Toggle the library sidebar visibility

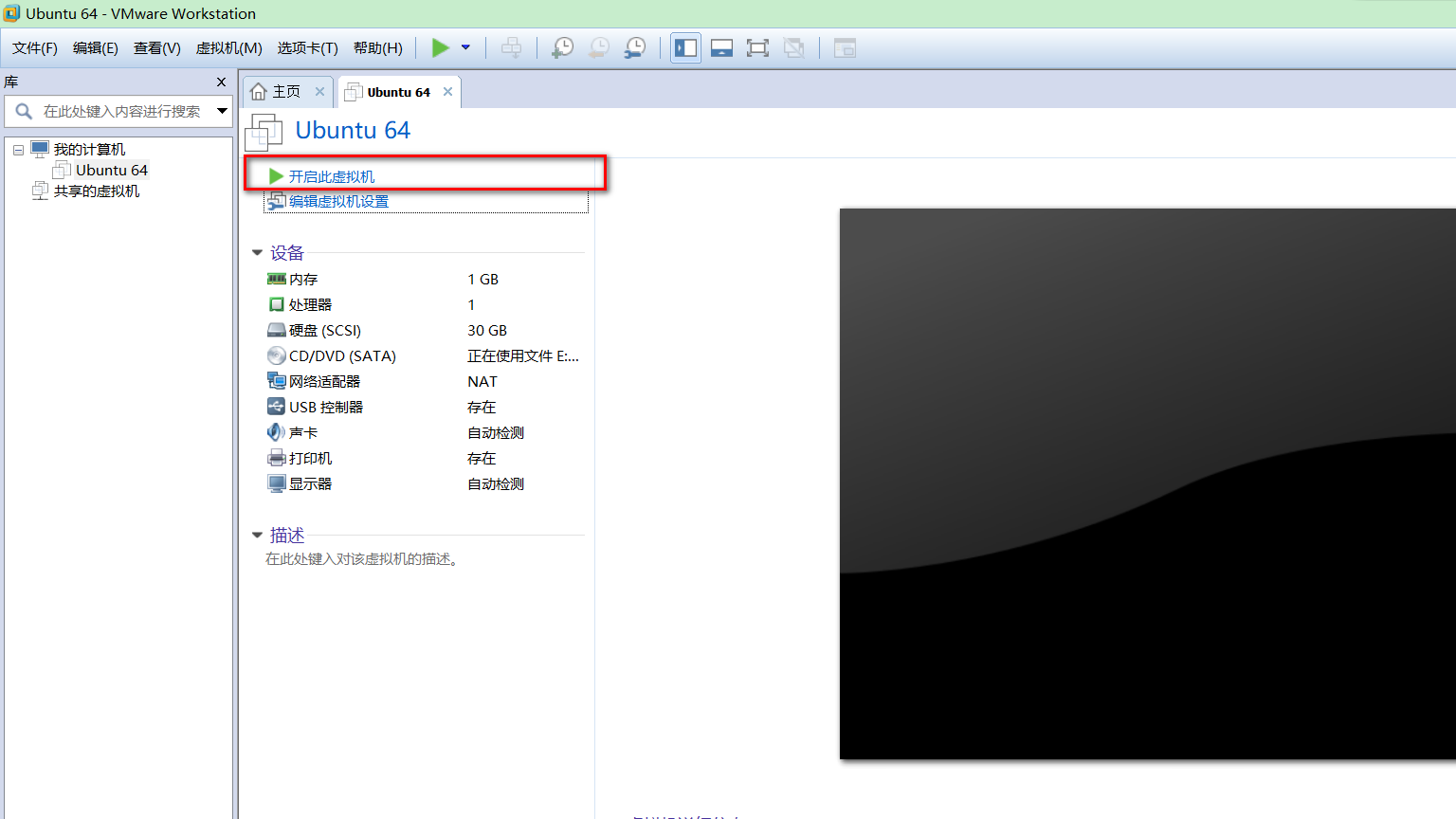coord(685,47)
